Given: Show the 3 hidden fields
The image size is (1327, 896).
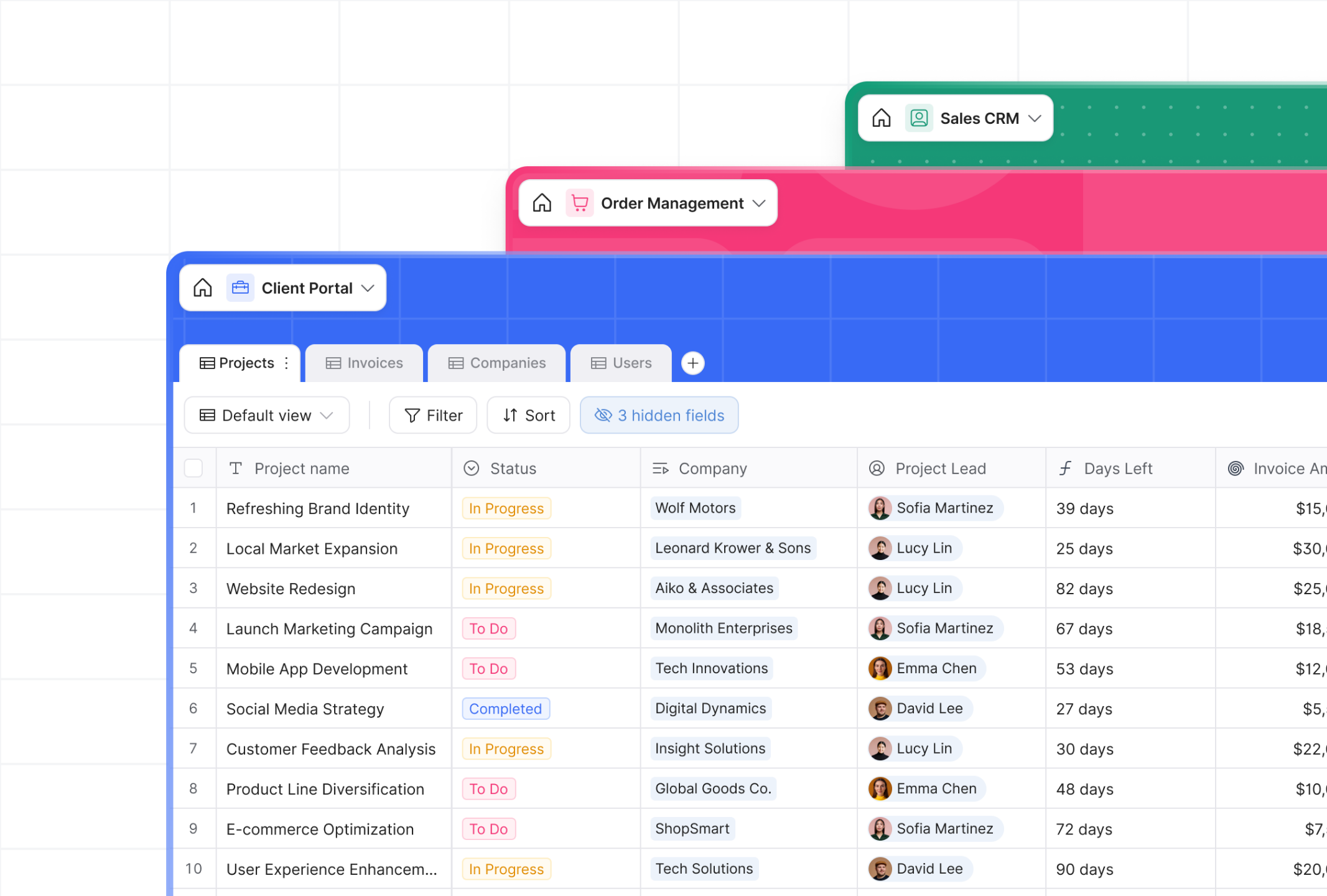Looking at the screenshot, I should [x=659, y=415].
